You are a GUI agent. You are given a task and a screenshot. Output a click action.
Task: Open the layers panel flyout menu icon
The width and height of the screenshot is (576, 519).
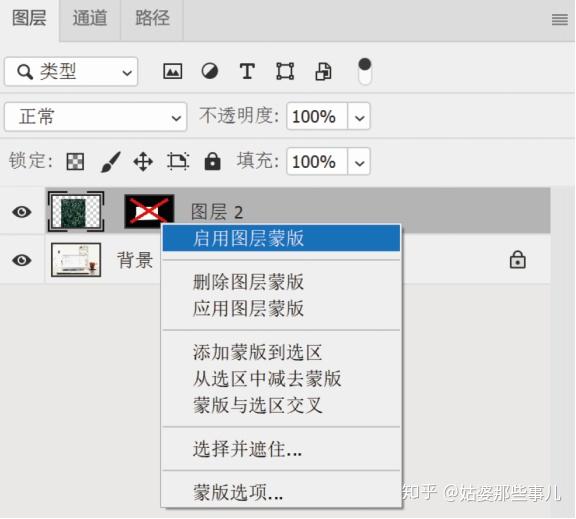(559, 19)
